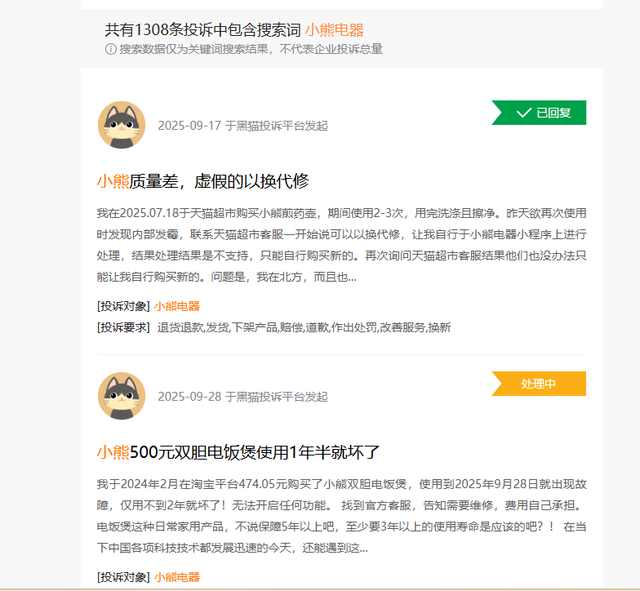This screenshot has width=640, height=591.
Task: Click the orange 处理中 status badge
Action: pos(540,384)
